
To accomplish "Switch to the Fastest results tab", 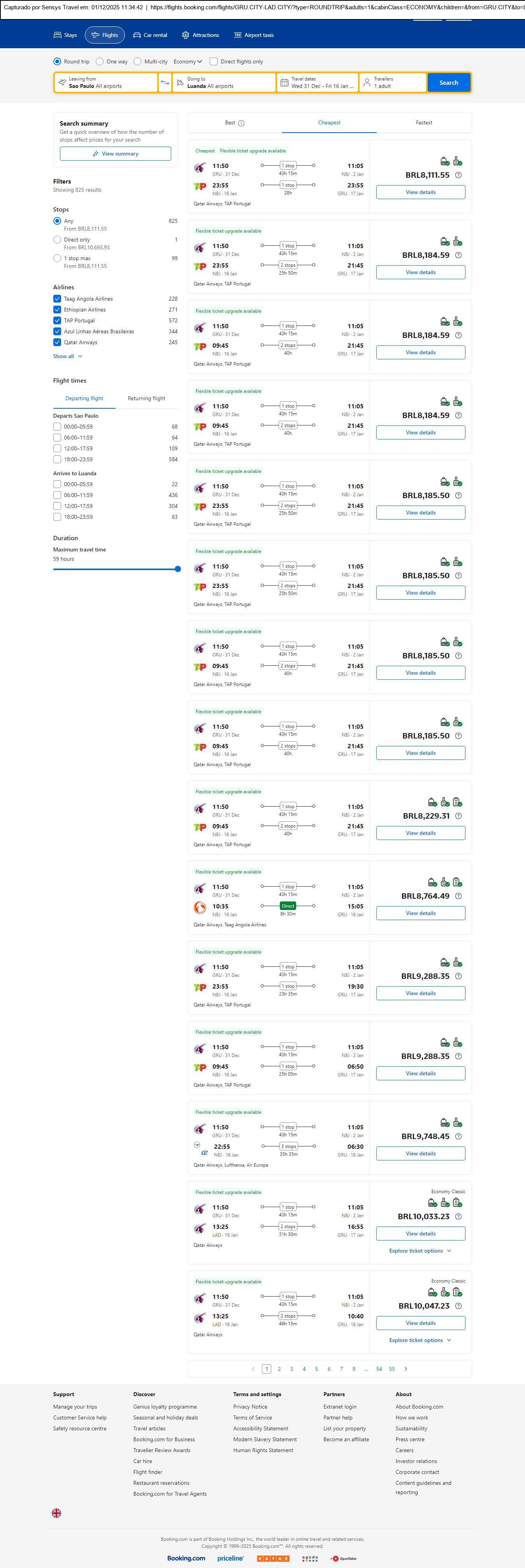I will [x=424, y=123].
